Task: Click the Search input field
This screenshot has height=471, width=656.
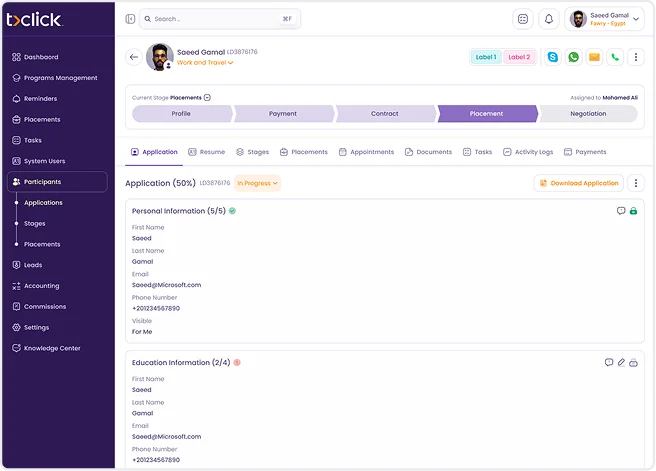Action: [x=220, y=19]
